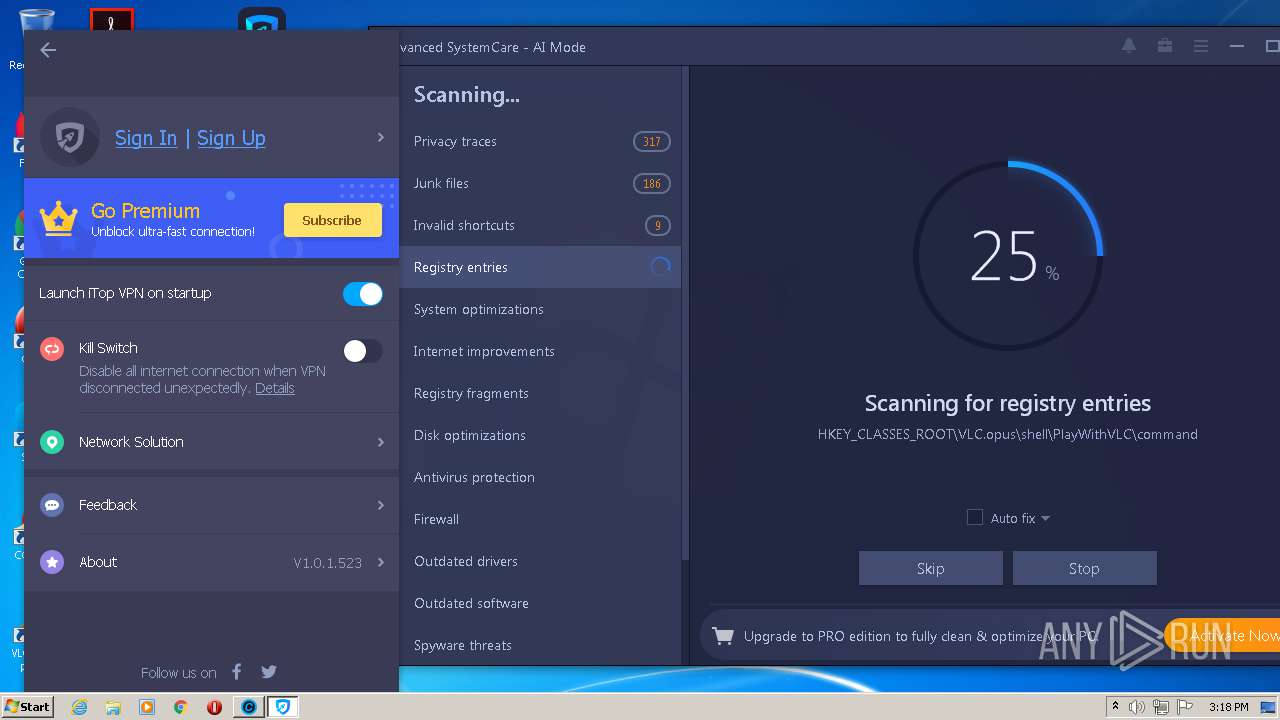Screen dimensions: 1280x720
Task: Open Internet Explorer from the taskbar
Action: [80, 707]
